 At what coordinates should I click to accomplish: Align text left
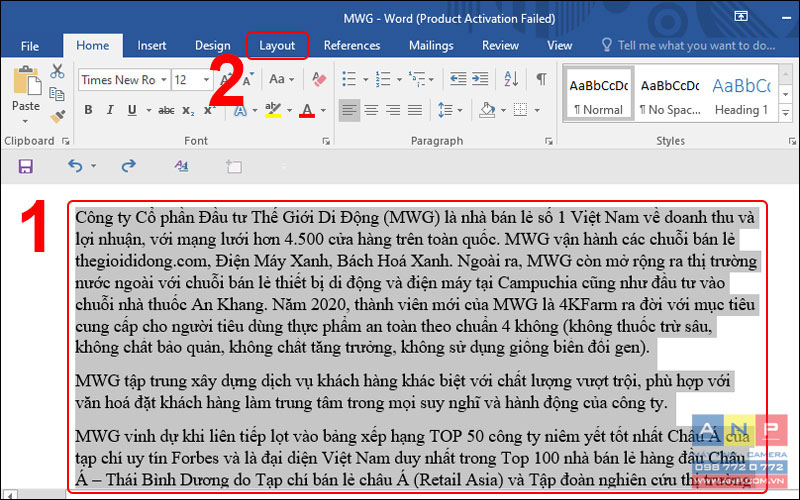pos(349,110)
